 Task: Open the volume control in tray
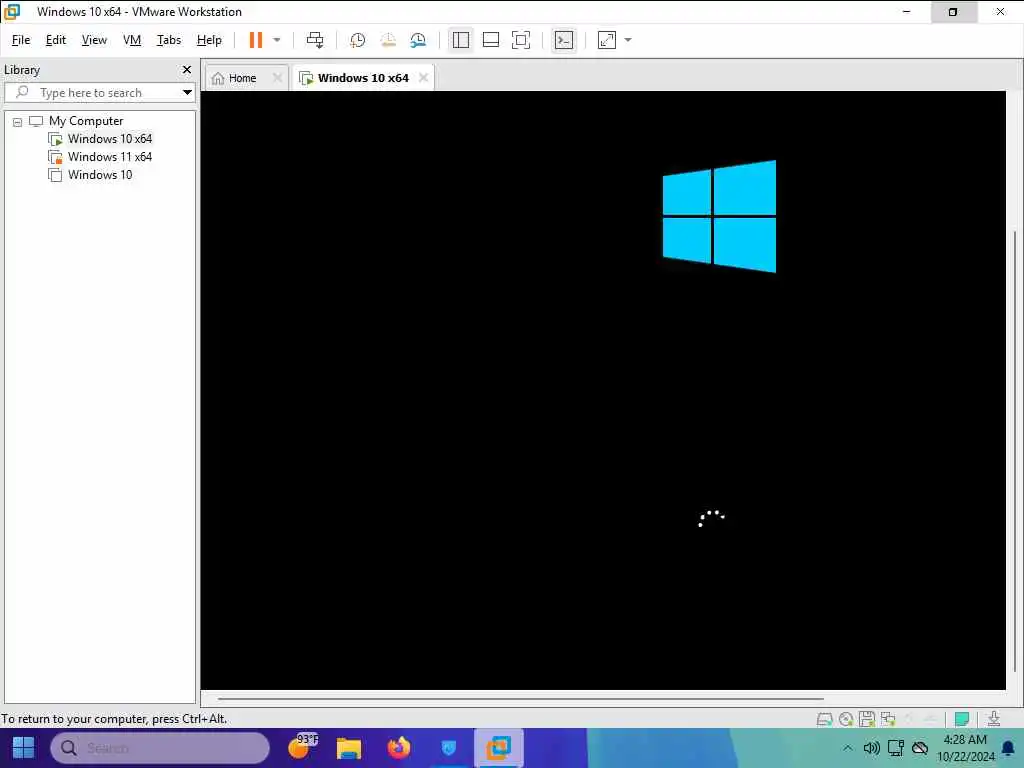(871, 748)
